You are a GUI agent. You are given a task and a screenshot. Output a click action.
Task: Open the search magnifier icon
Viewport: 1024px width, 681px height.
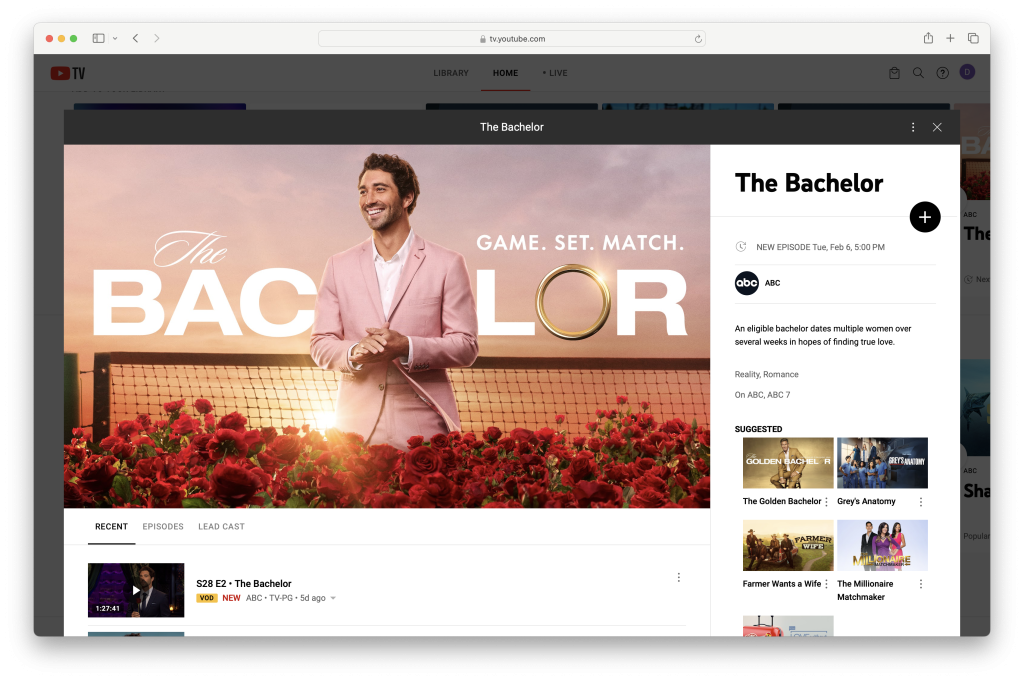tap(918, 73)
